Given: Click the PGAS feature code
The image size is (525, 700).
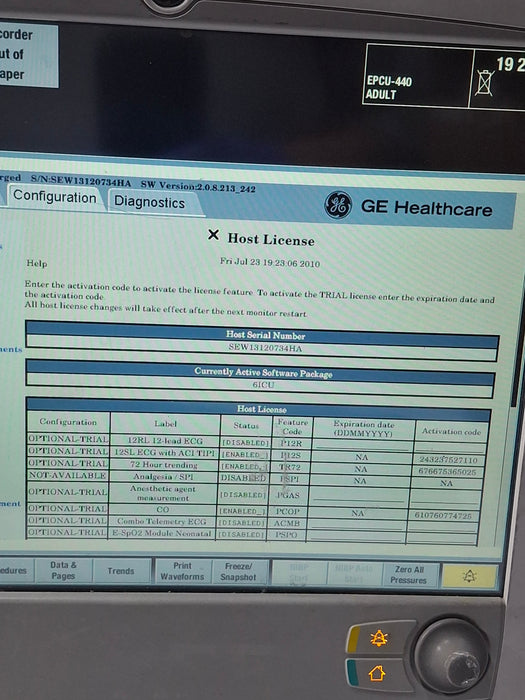Looking at the screenshot, I should coord(288,495).
